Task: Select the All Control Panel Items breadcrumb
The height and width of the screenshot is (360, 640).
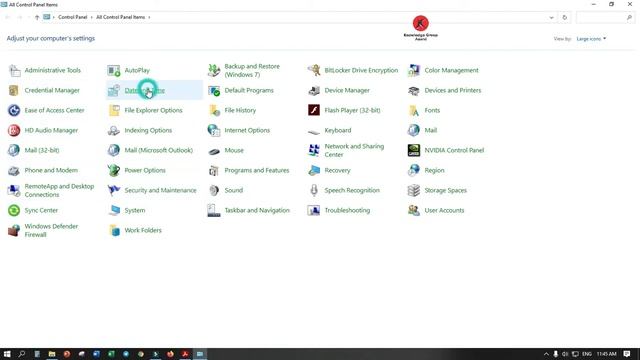Action: (120, 17)
